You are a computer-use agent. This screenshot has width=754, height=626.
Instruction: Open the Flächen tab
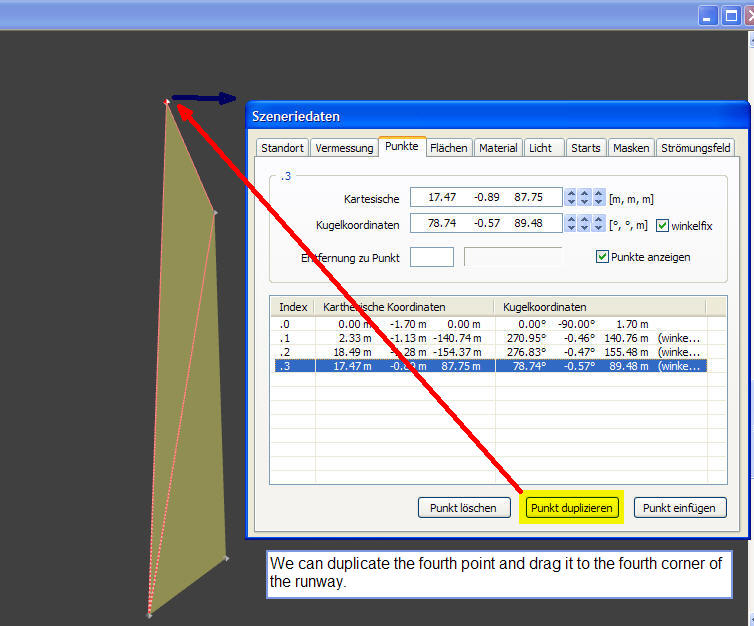[x=449, y=148]
